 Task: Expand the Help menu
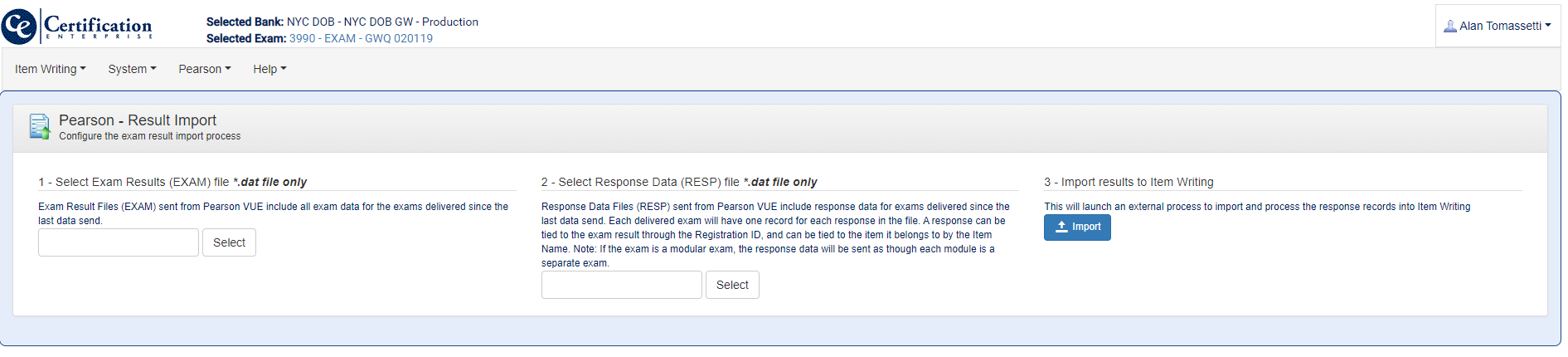pyautogui.click(x=269, y=69)
